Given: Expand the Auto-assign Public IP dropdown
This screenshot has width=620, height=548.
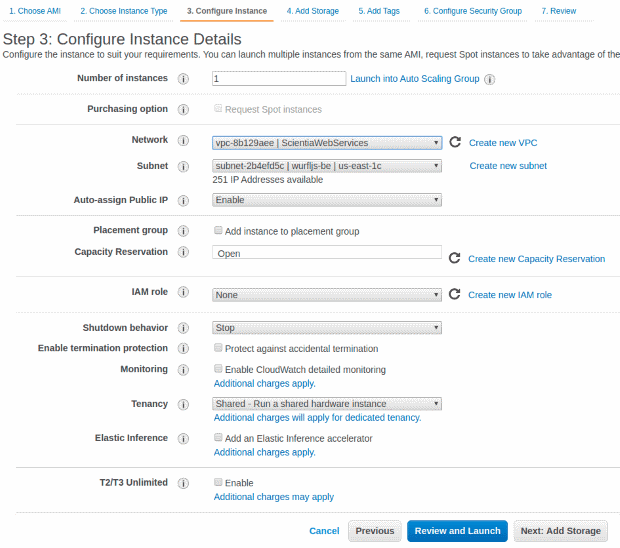Looking at the screenshot, I should [327, 200].
